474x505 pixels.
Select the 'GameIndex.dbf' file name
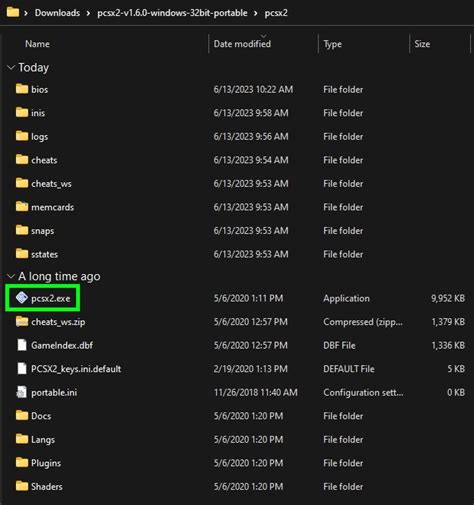62,345
